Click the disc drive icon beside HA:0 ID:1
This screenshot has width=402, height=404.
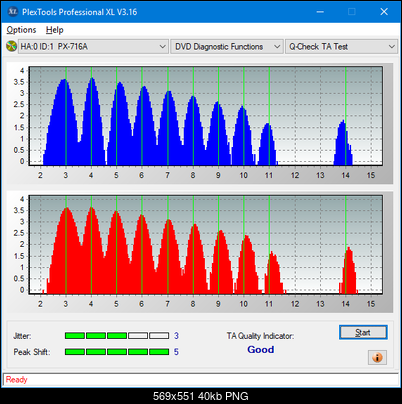point(11,46)
